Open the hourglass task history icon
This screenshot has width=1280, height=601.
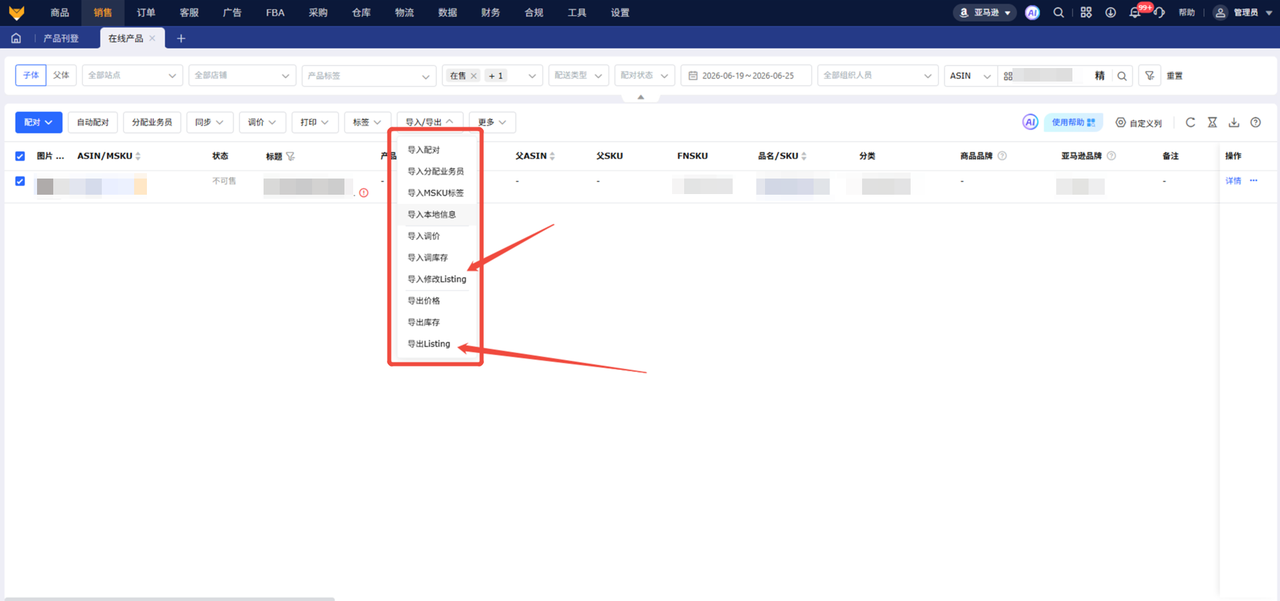click(x=1212, y=122)
